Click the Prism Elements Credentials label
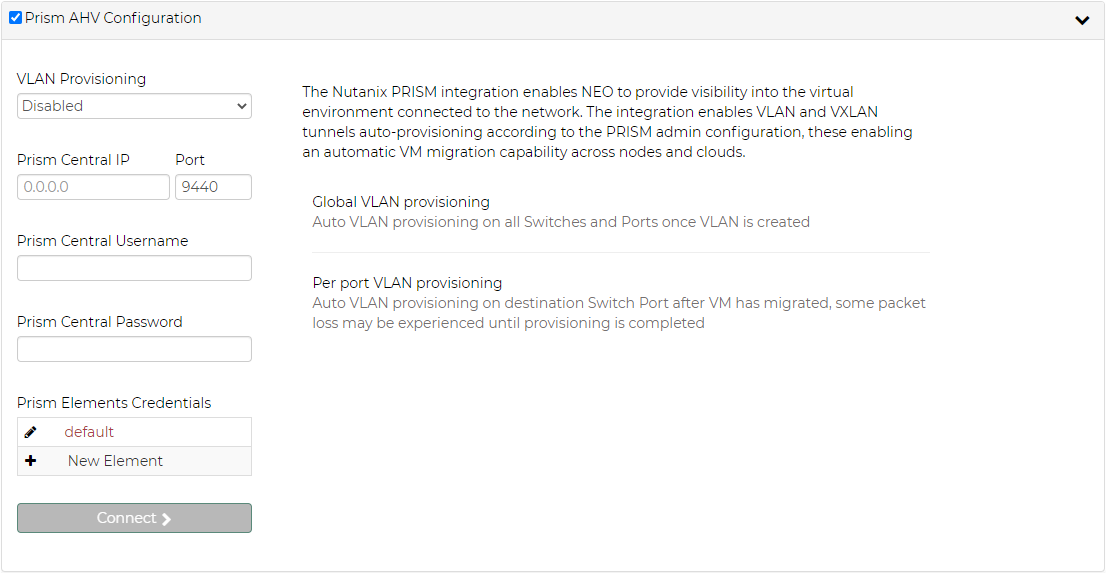1106x573 pixels. click(114, 403)
